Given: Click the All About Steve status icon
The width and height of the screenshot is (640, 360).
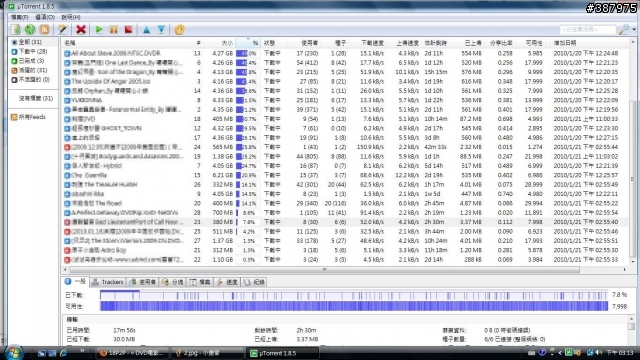Looking at the screenshot, I should click(x=67, y=53).
